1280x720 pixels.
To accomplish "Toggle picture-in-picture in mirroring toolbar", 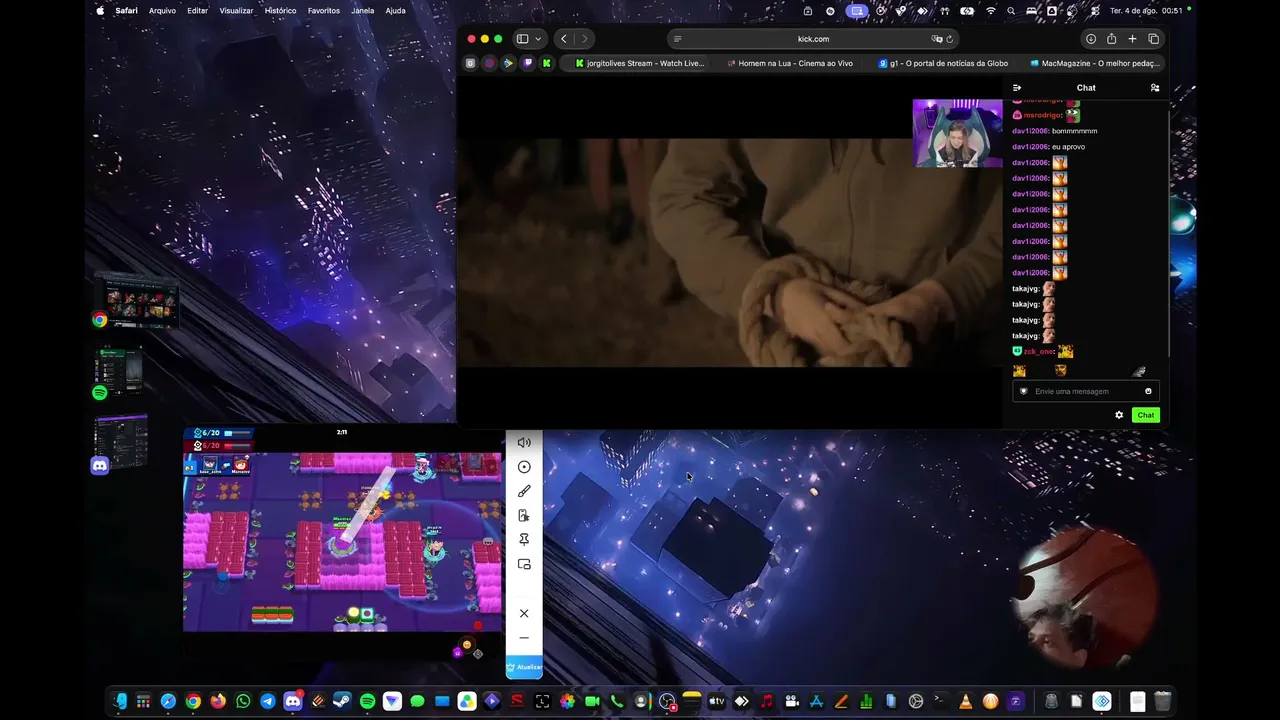I will click(x=524, y=564).
